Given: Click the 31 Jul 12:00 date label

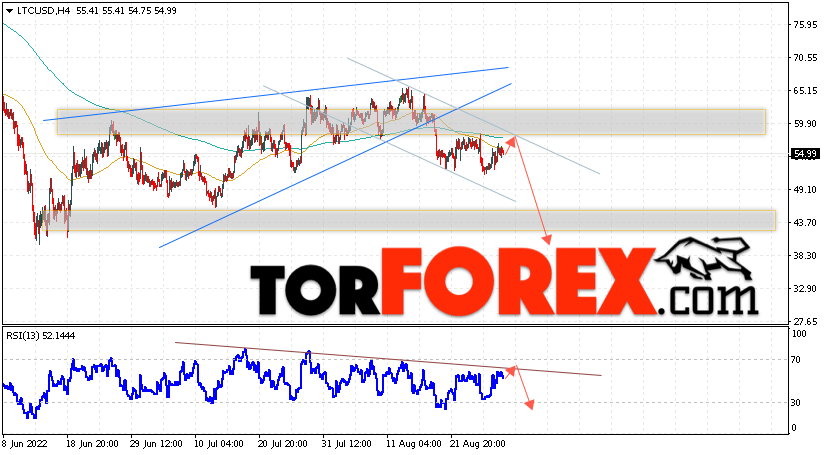Looking at the screenshot, I should pos(348,444).
